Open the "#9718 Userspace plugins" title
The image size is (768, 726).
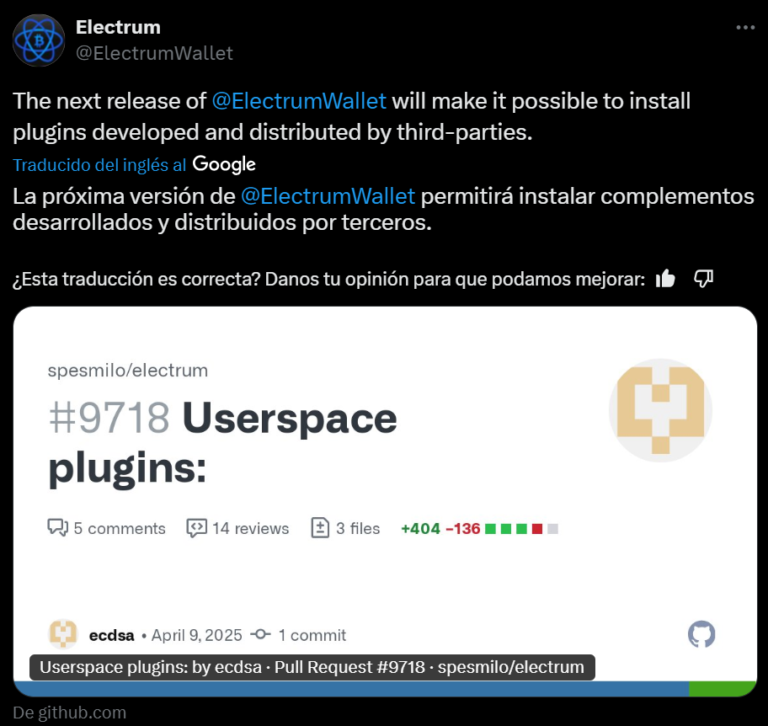[x=222, y=442]
